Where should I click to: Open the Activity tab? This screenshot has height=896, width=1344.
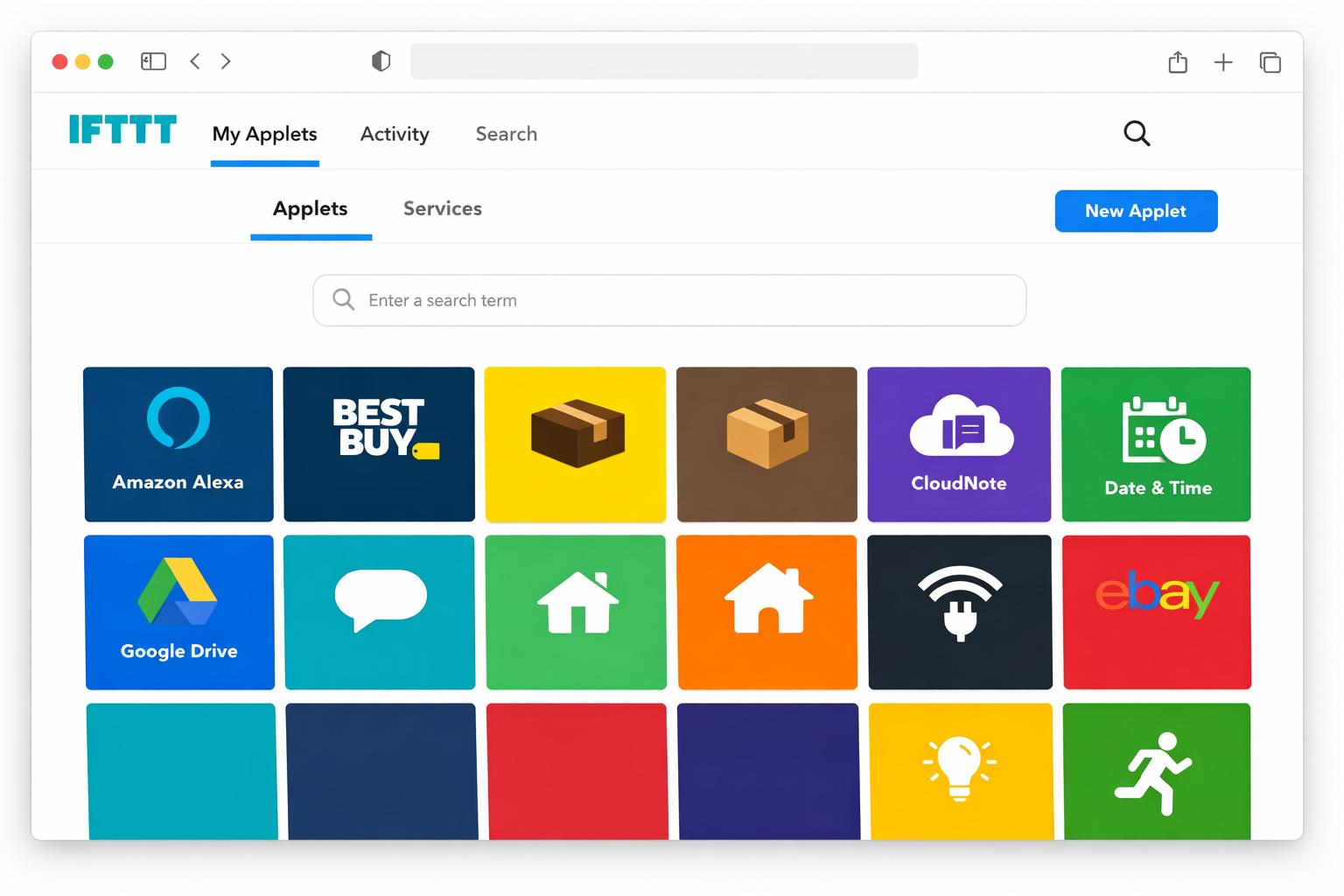395,134
